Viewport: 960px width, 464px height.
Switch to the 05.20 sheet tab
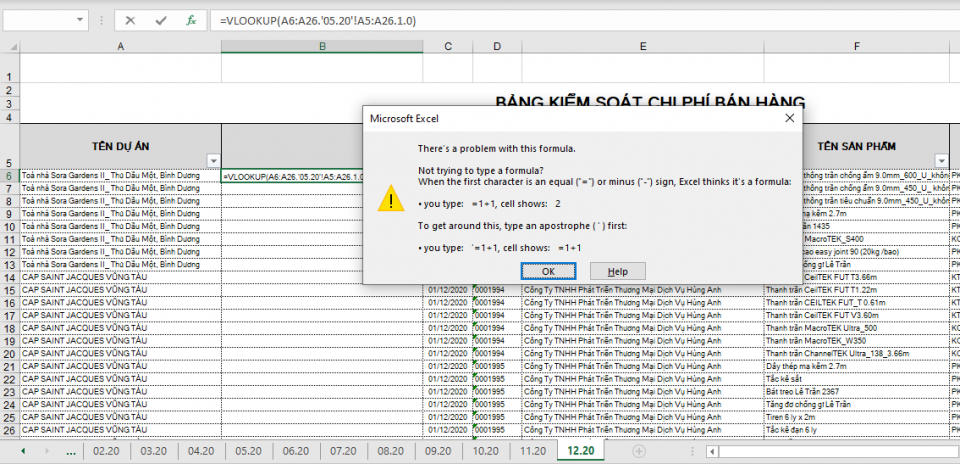point(248,451)
